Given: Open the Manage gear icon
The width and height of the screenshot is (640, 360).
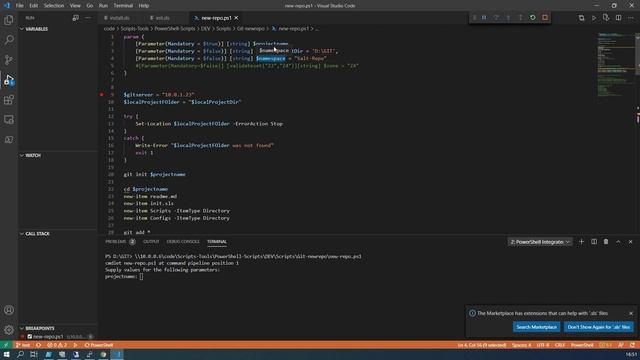Looking at the screenshot, I should [9, 330].
